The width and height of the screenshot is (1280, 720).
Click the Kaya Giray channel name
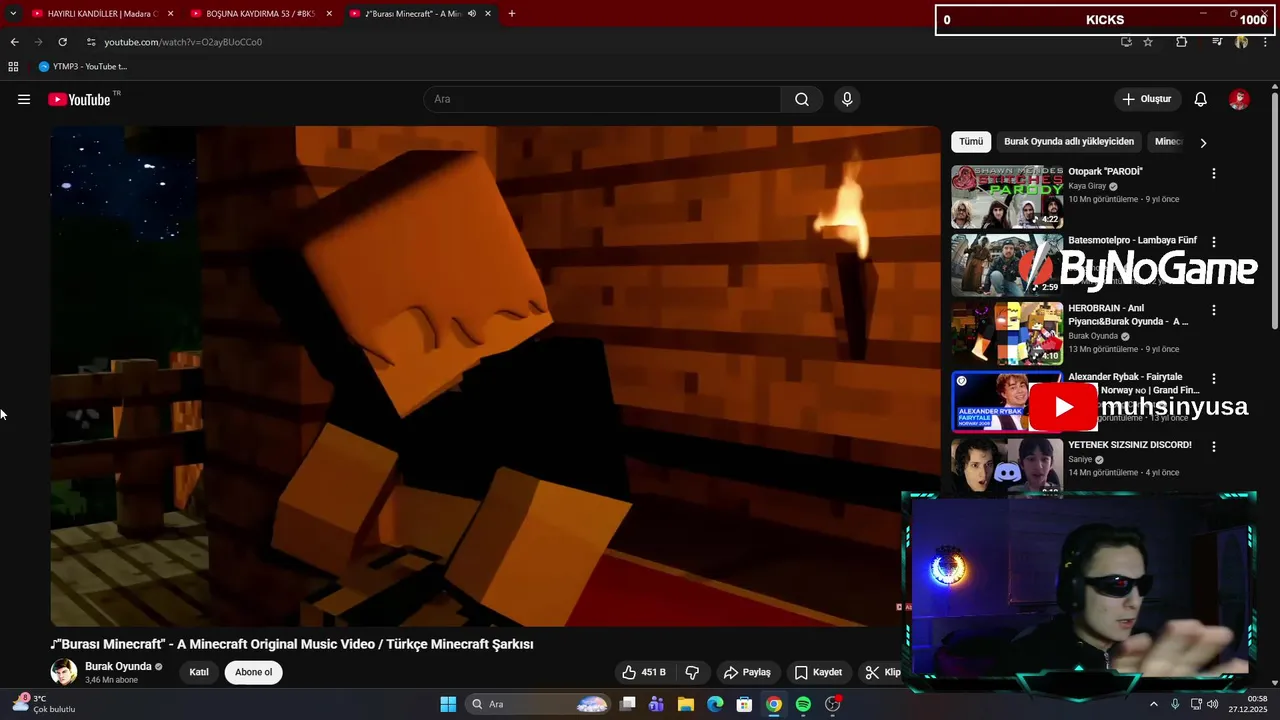pyautogui.click(x=1087, y=186)
